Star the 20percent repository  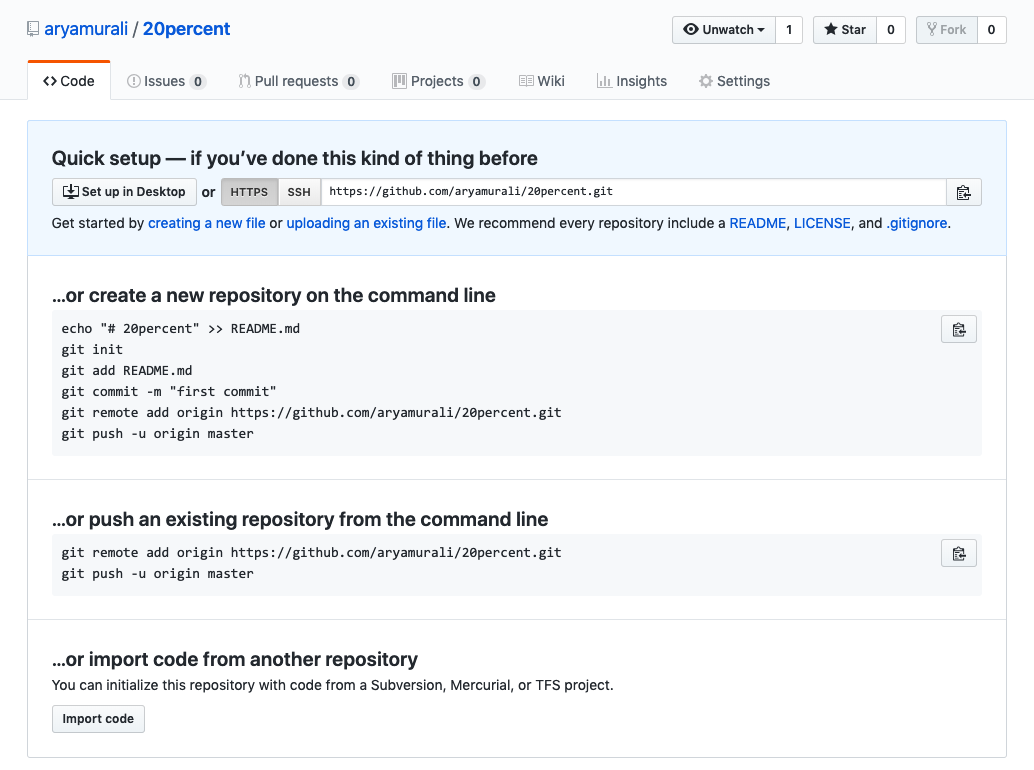pos(845,30)
